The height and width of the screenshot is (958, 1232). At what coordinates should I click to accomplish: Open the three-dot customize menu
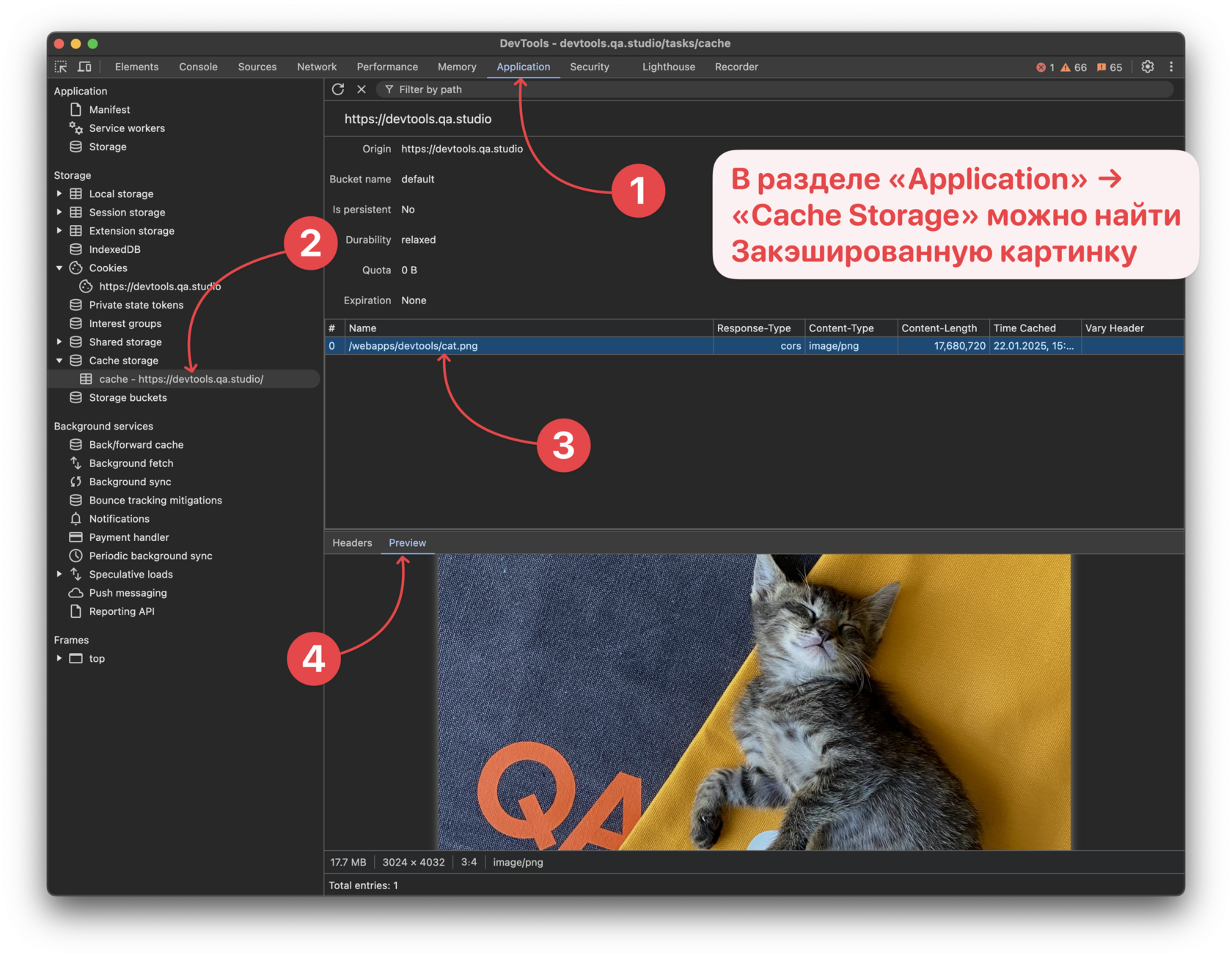(1171, 67)
